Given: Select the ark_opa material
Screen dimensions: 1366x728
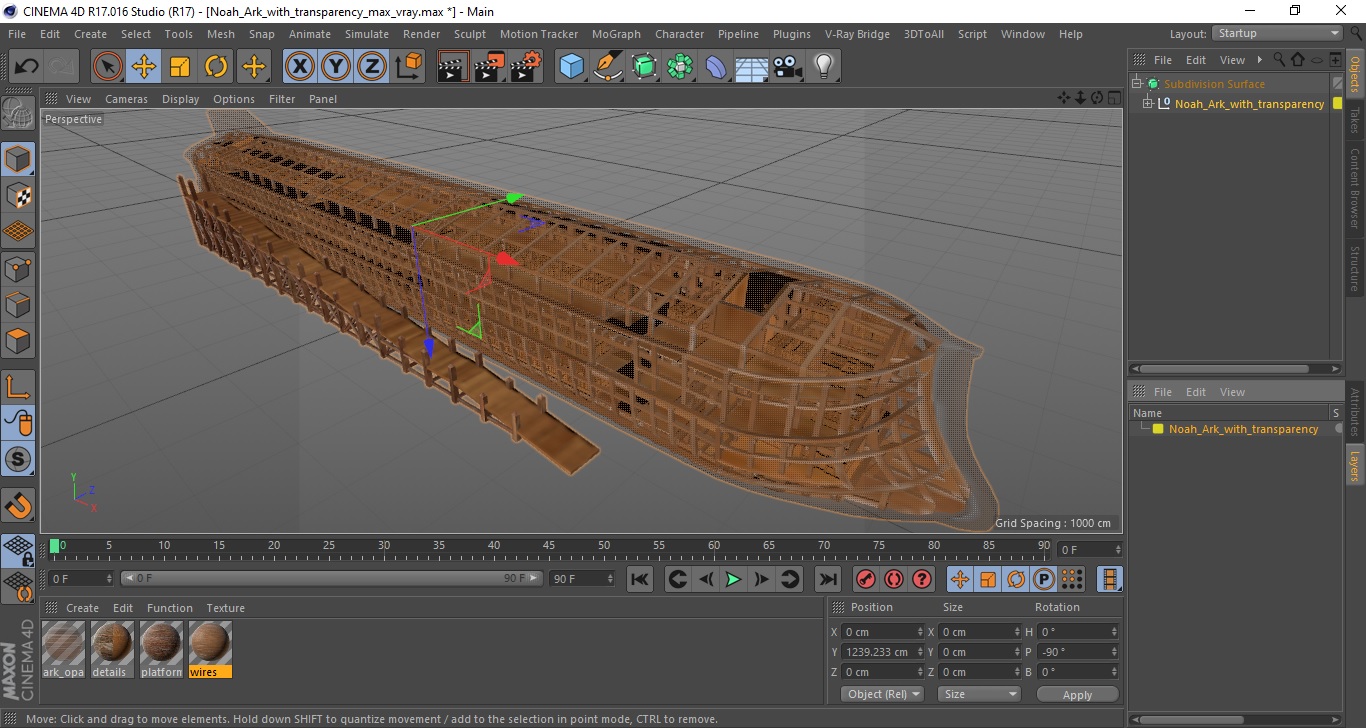Looking at the screenshot, I should [x=63, y=649].
